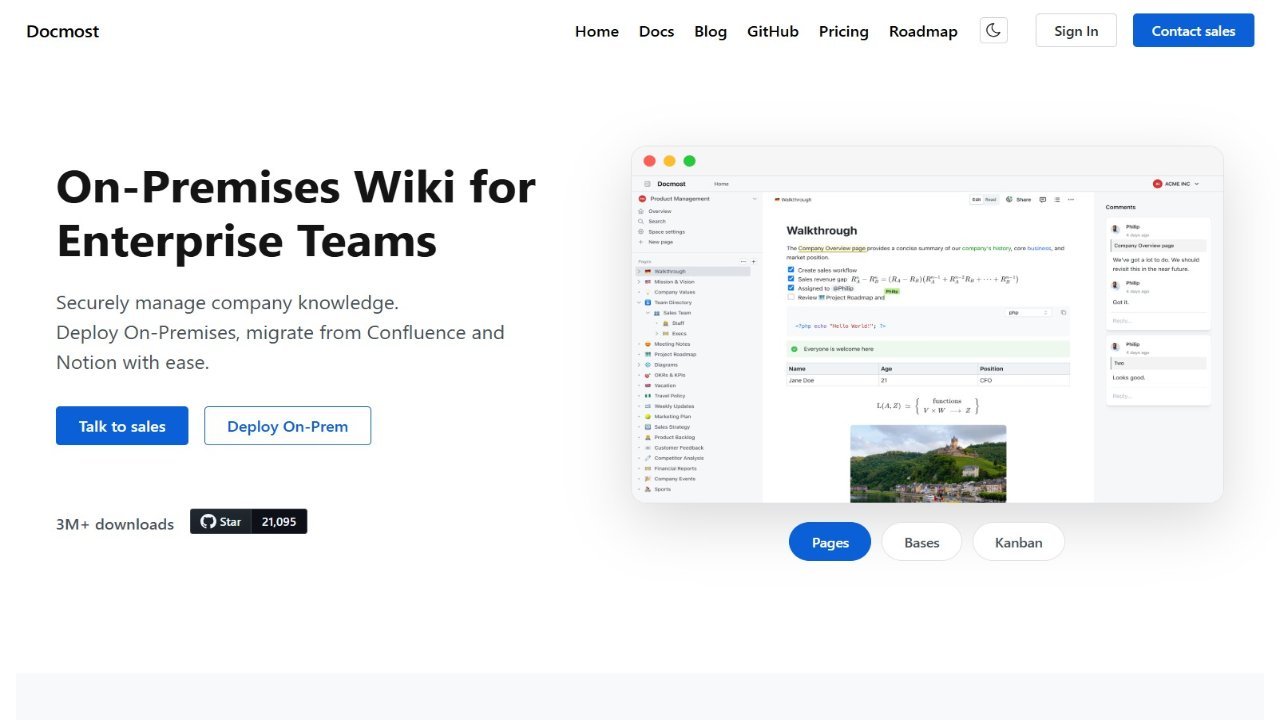The image size is (1280, 720).
Task: Switch the page to Edit mode
Action: pyautogui.click(x=976, y=200)
